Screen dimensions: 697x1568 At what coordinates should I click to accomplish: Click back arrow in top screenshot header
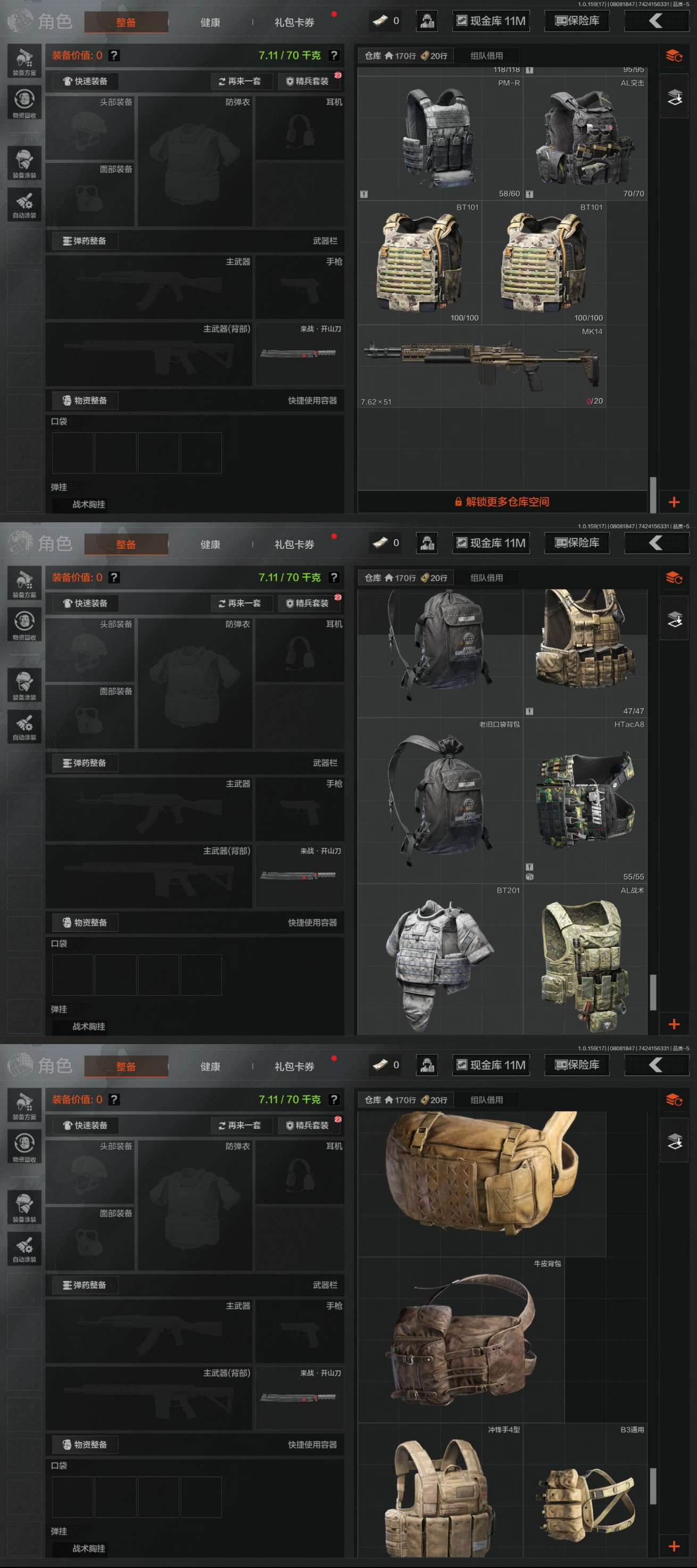tap(655, 21)
